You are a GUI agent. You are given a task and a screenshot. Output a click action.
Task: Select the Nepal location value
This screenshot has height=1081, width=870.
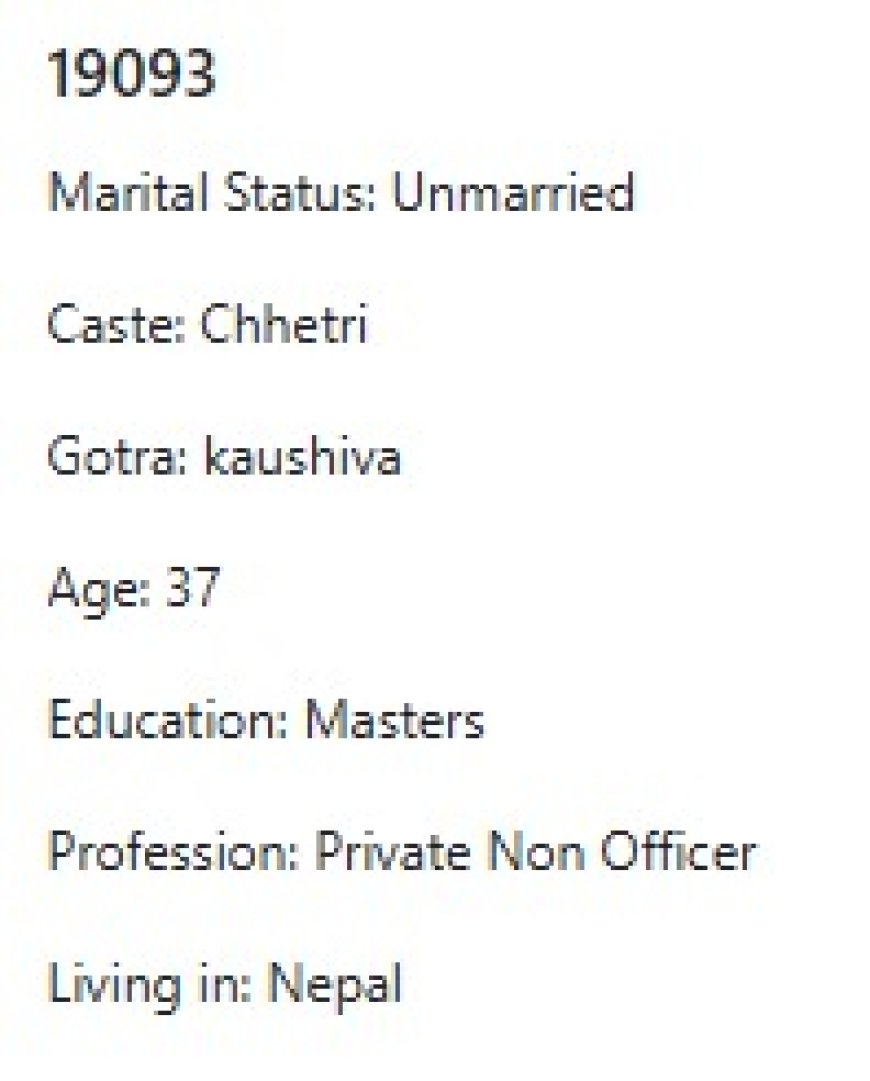[334, 985]
